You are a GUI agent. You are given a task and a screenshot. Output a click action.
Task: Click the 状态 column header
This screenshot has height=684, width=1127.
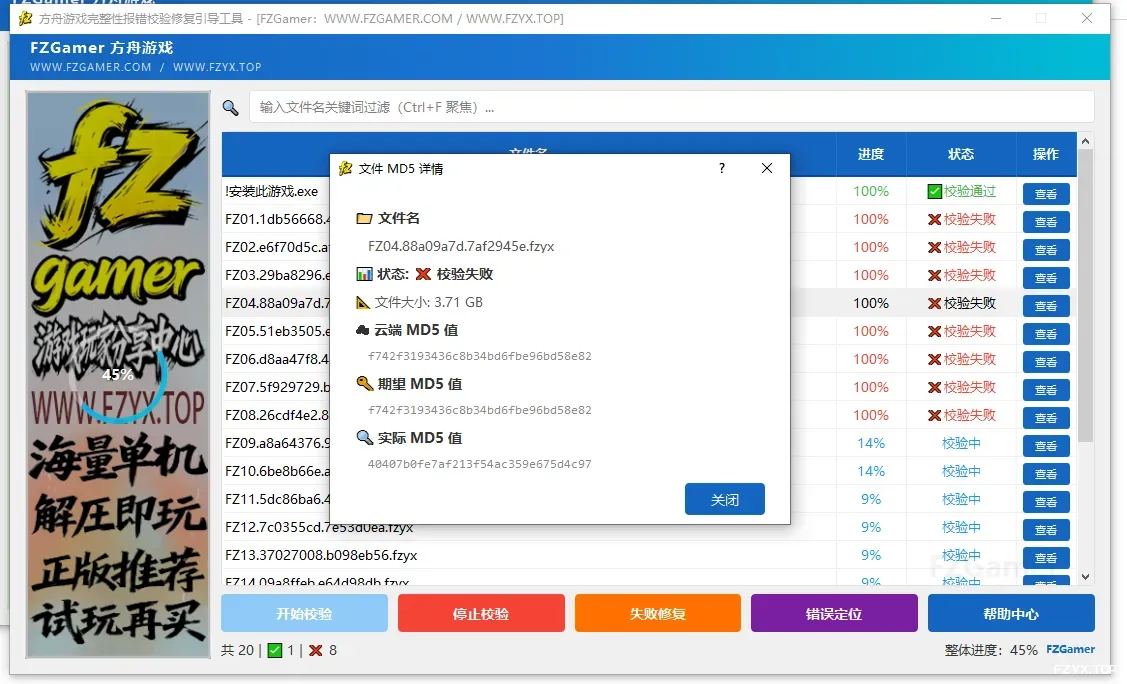pyautogui.click(x=961, y=154)
